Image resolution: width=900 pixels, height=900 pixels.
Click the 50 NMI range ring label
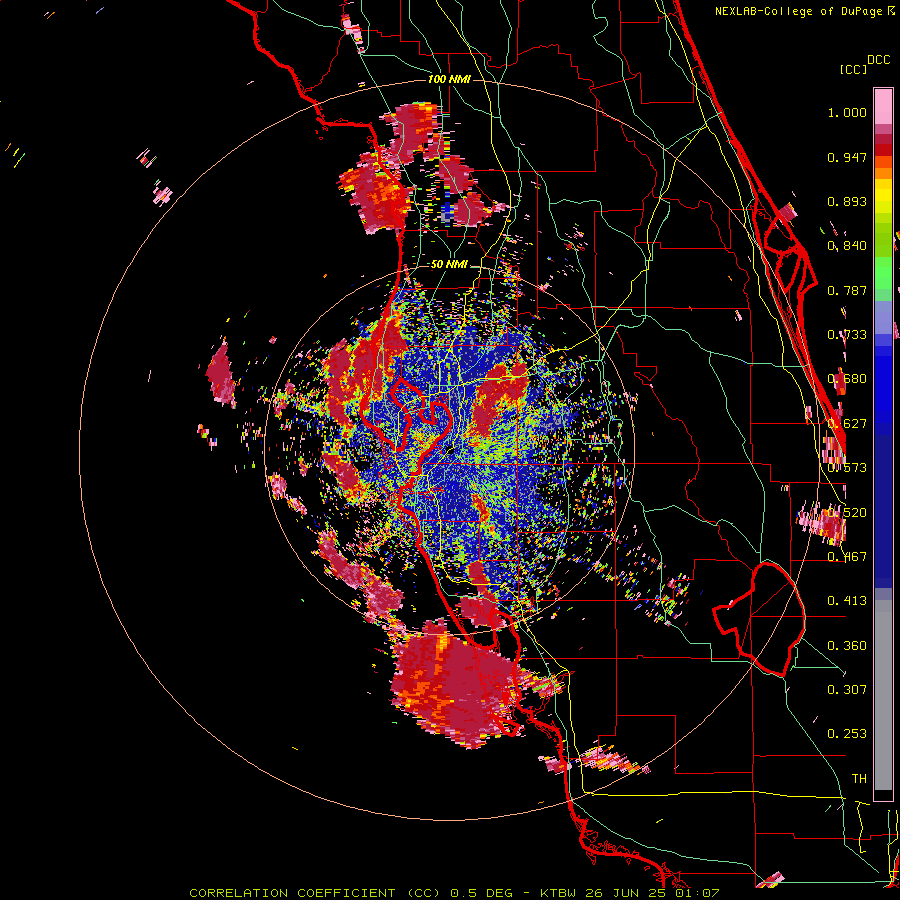tap(449, 265)
